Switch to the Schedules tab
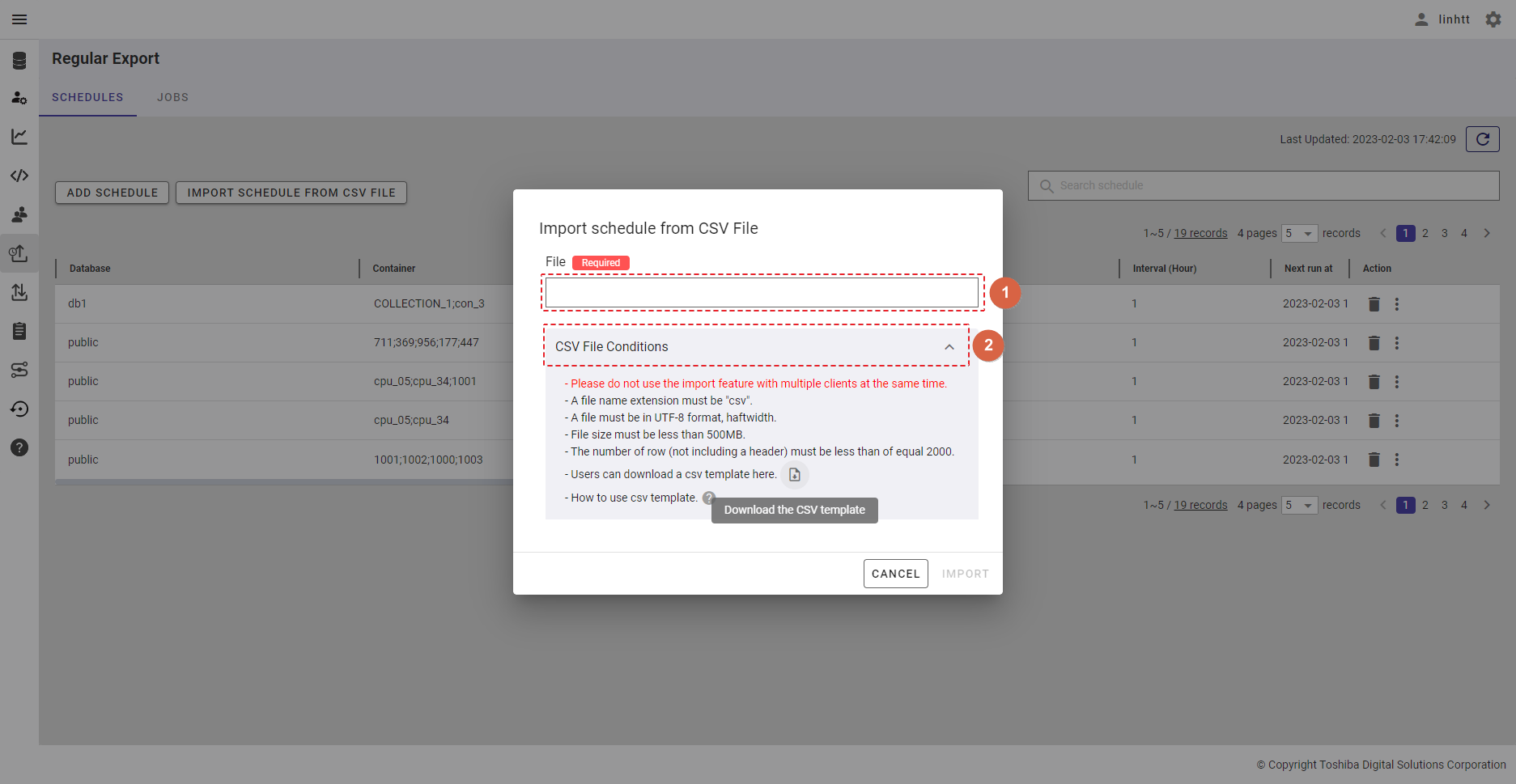The width and height of the screenshot is (1516, 784). [x=87, y=97]
